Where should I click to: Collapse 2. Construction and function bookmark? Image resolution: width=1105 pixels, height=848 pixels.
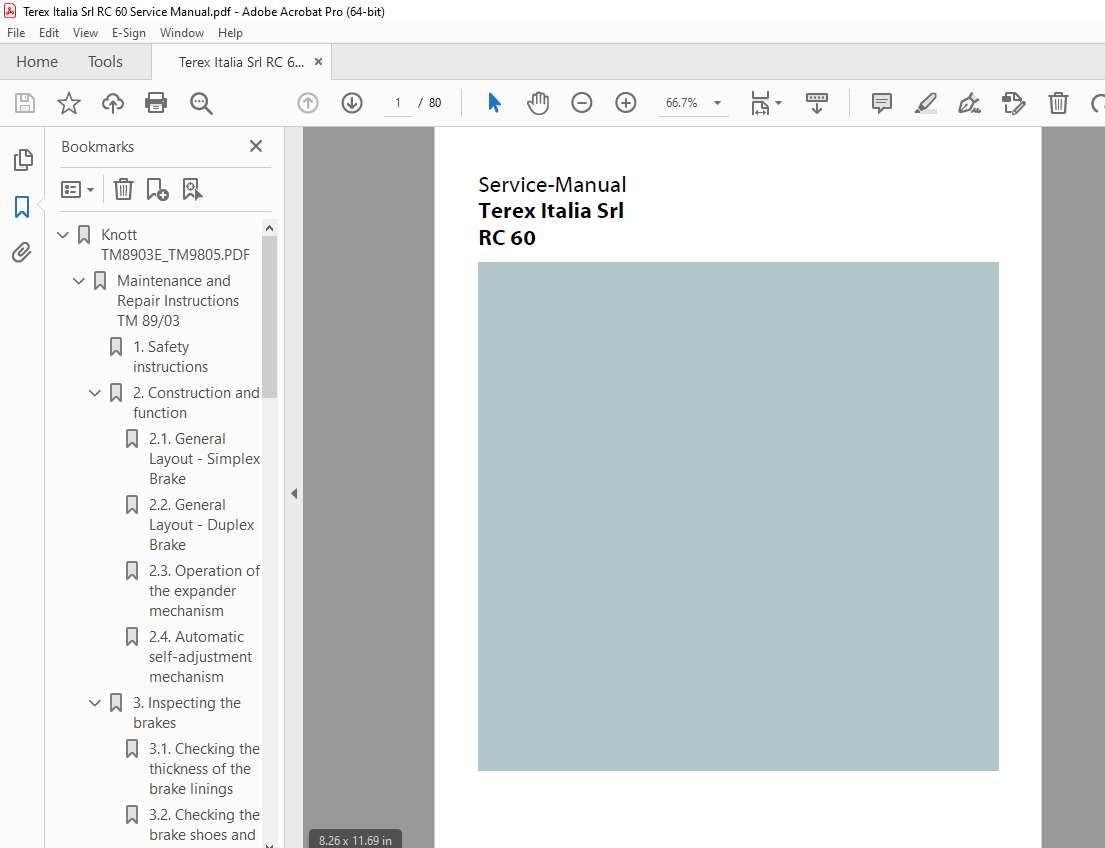click(94, 393)
